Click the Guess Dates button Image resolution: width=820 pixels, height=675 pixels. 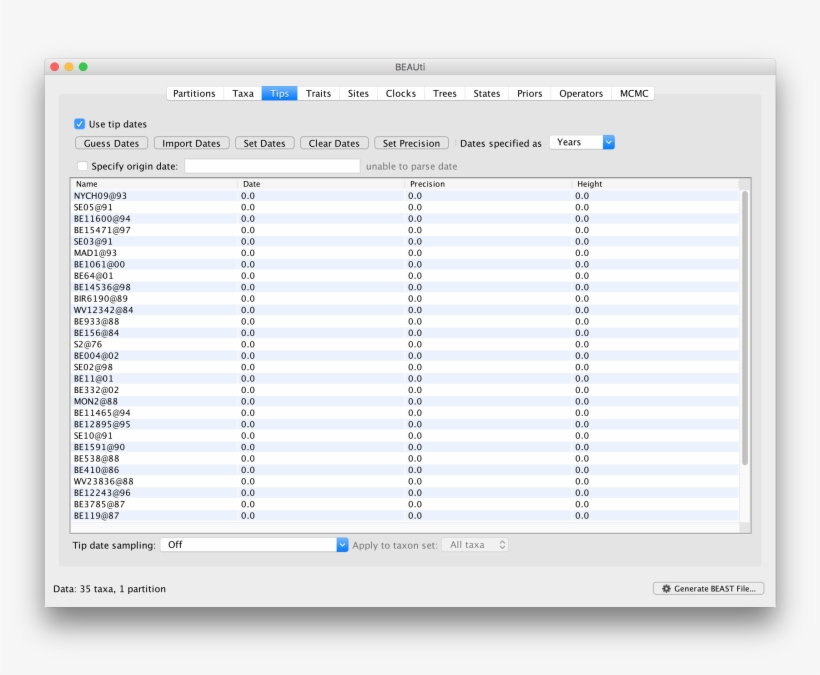pos(110,142)
